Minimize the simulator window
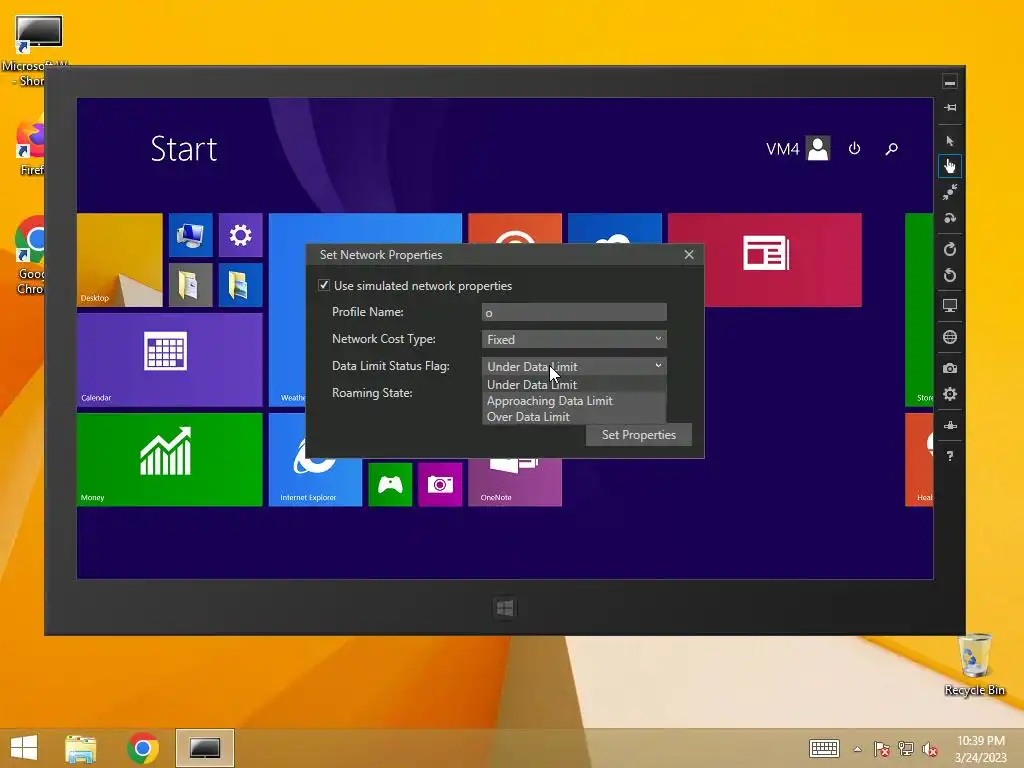Viewport: 1024px width, 768px height. [x=950, y=82]
